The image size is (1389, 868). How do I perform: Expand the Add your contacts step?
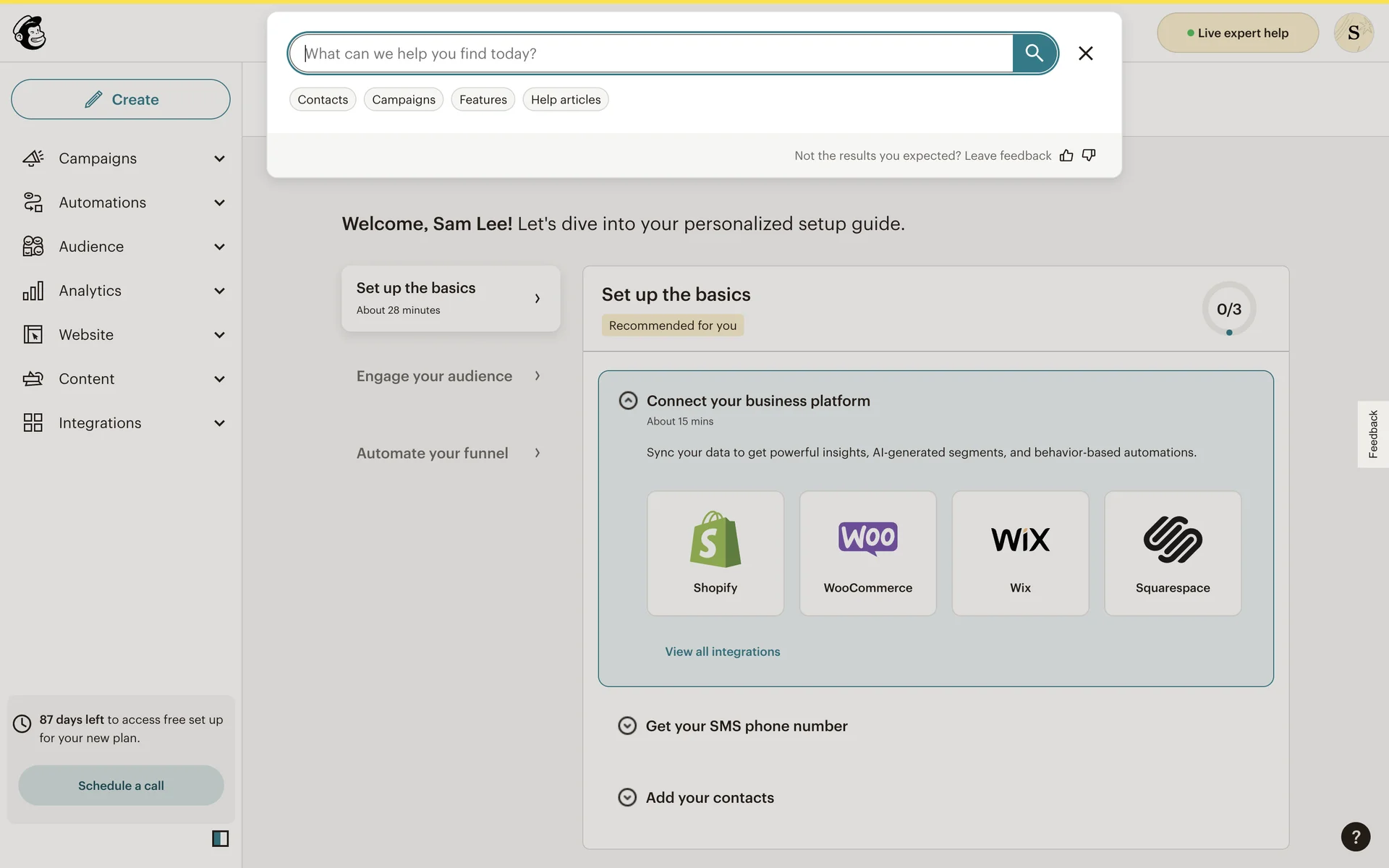click(x=627, y=797)
